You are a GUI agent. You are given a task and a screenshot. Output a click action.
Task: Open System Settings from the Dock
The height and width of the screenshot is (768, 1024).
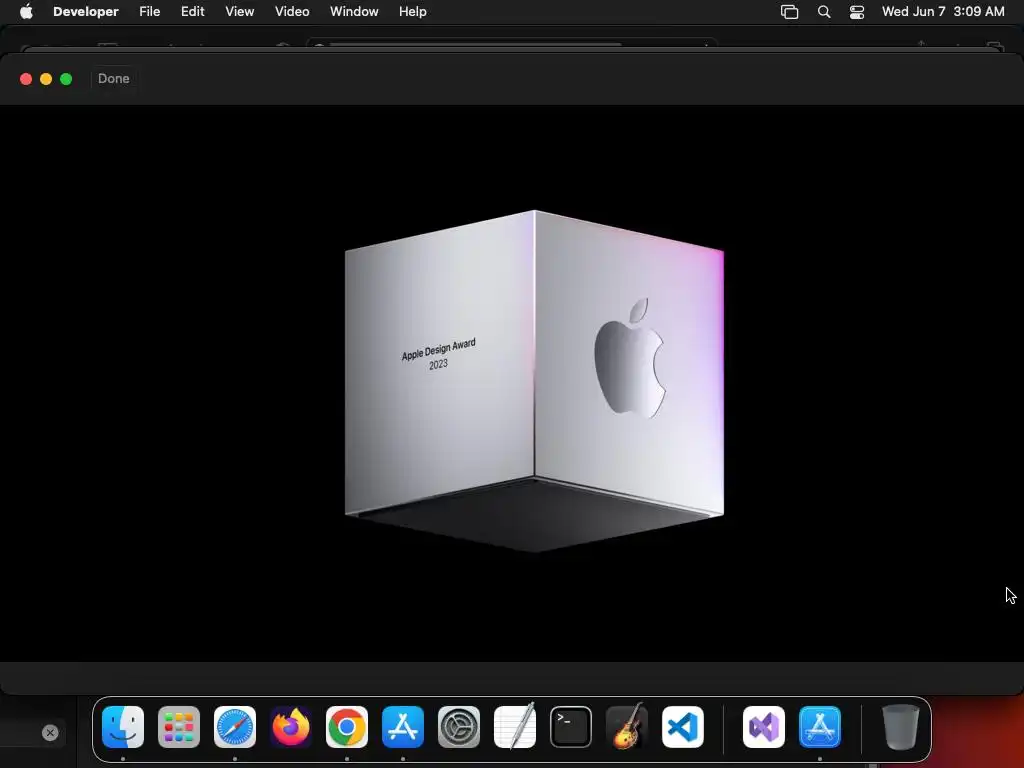click(459, 727)
